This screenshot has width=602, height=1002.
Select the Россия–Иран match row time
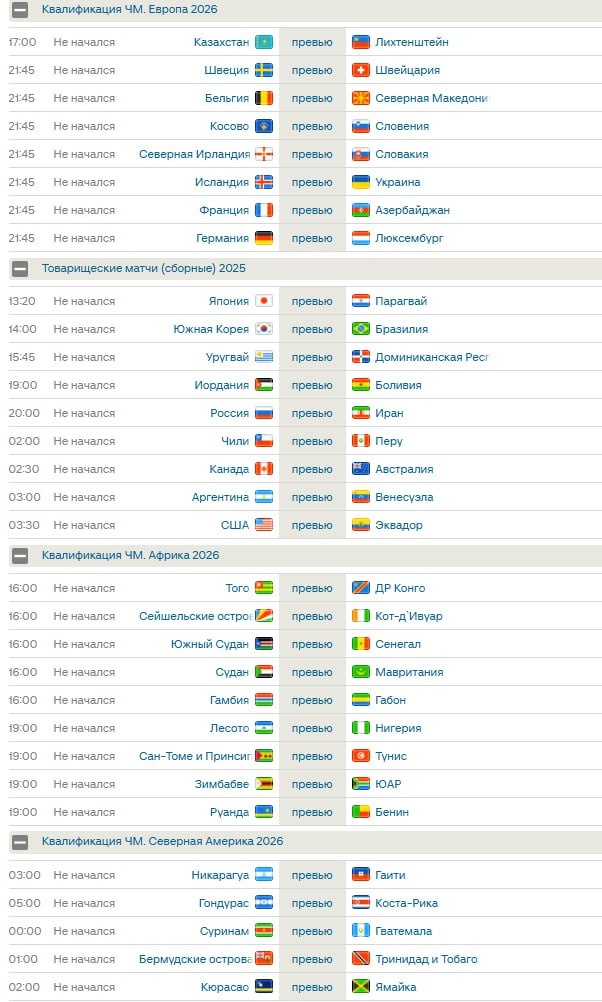coord(24,413)
